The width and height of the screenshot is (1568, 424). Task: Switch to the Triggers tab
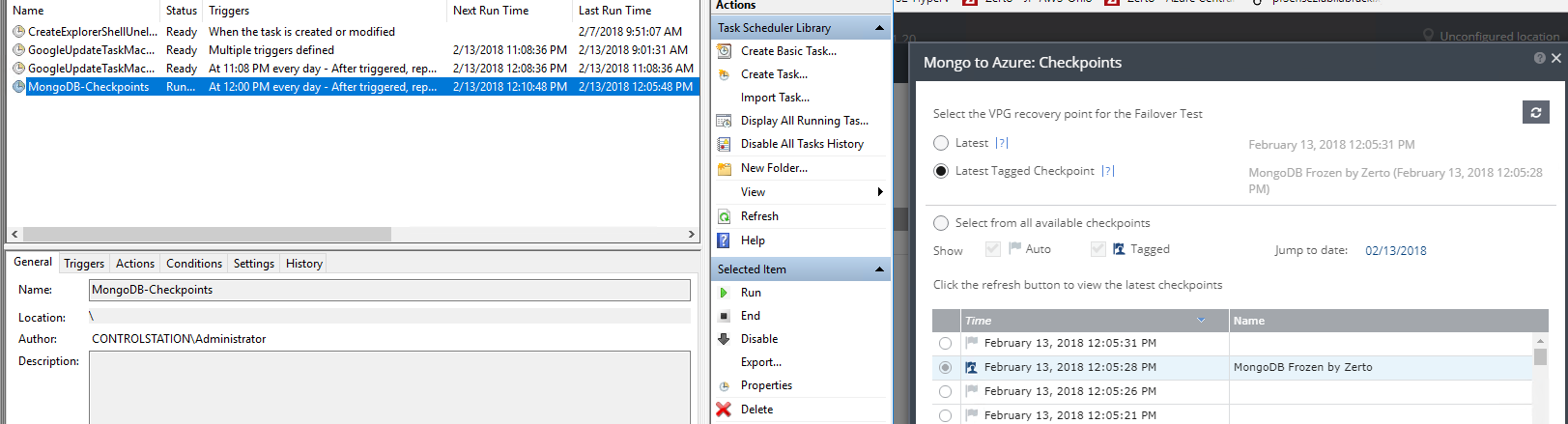(84, 264)
